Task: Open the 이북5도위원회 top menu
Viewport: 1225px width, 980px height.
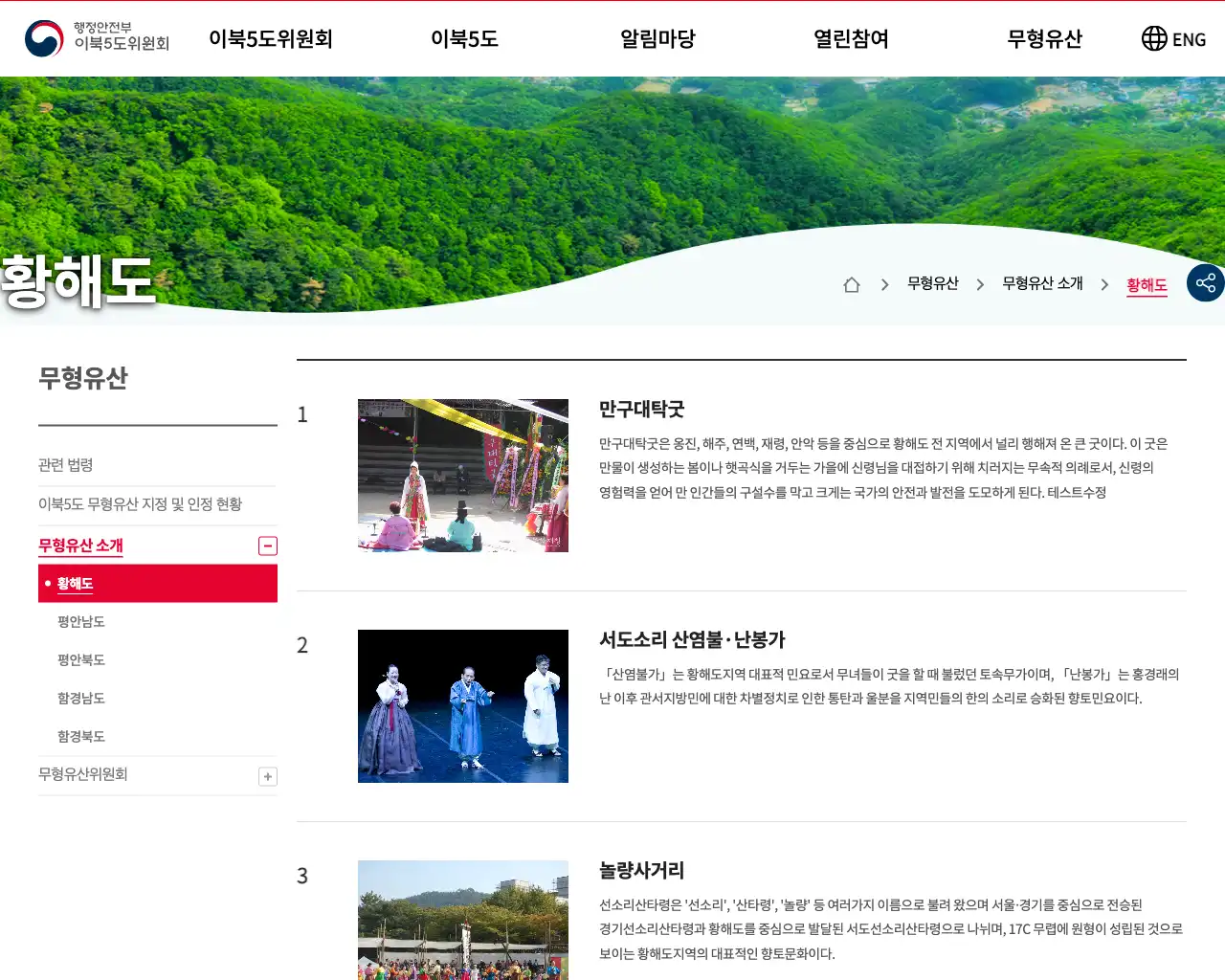Action: (271, 38)
